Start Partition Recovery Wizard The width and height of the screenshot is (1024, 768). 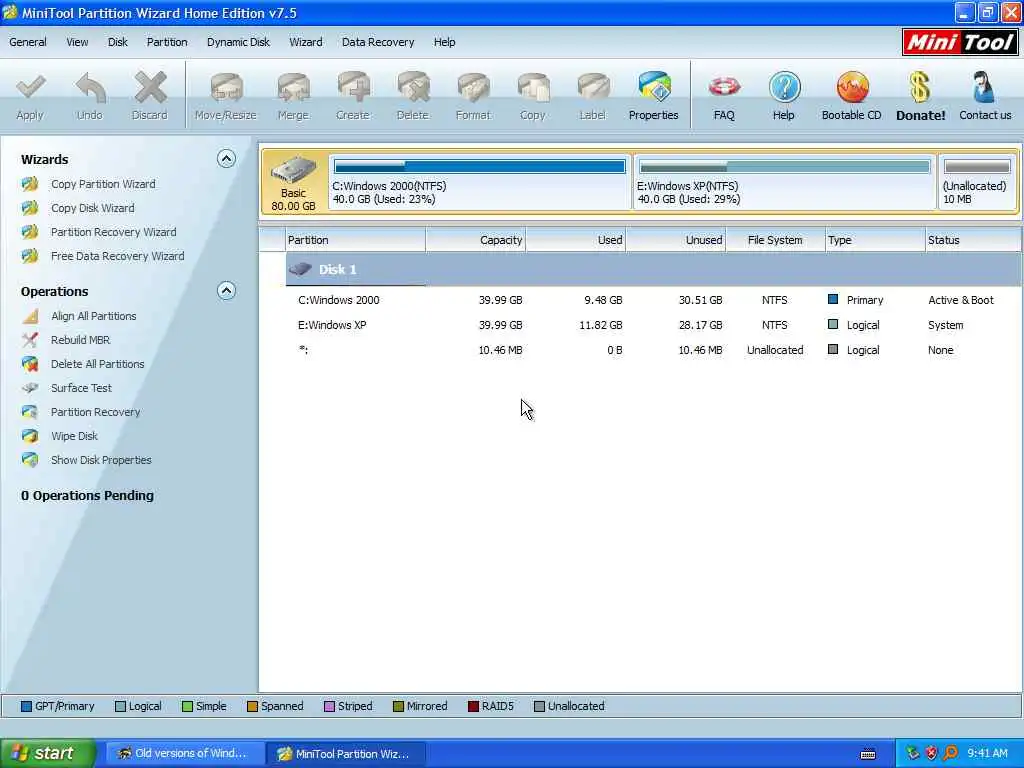coord(114,232)
